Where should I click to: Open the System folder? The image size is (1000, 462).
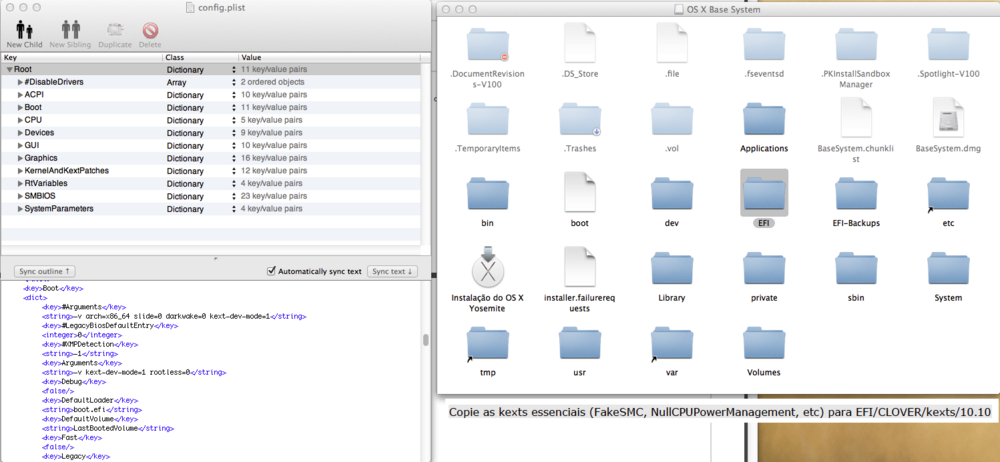click(948, 268)
